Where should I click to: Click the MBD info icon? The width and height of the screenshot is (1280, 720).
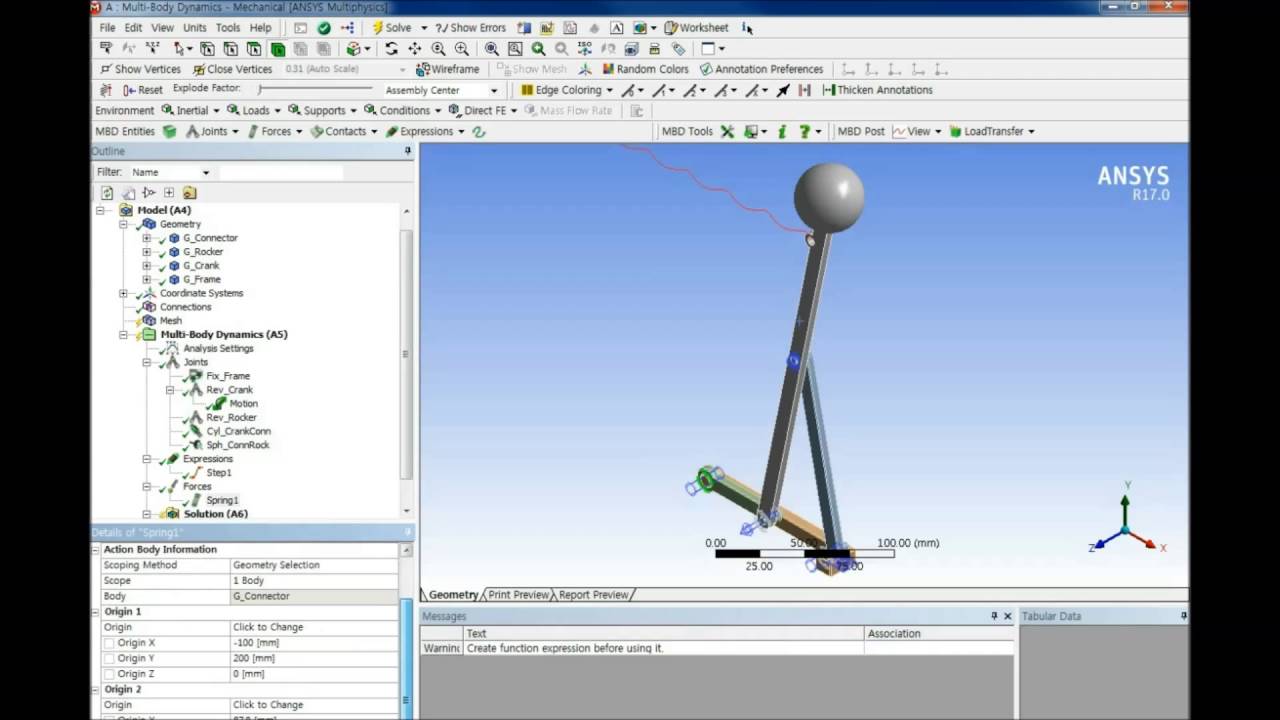[781, 131]
